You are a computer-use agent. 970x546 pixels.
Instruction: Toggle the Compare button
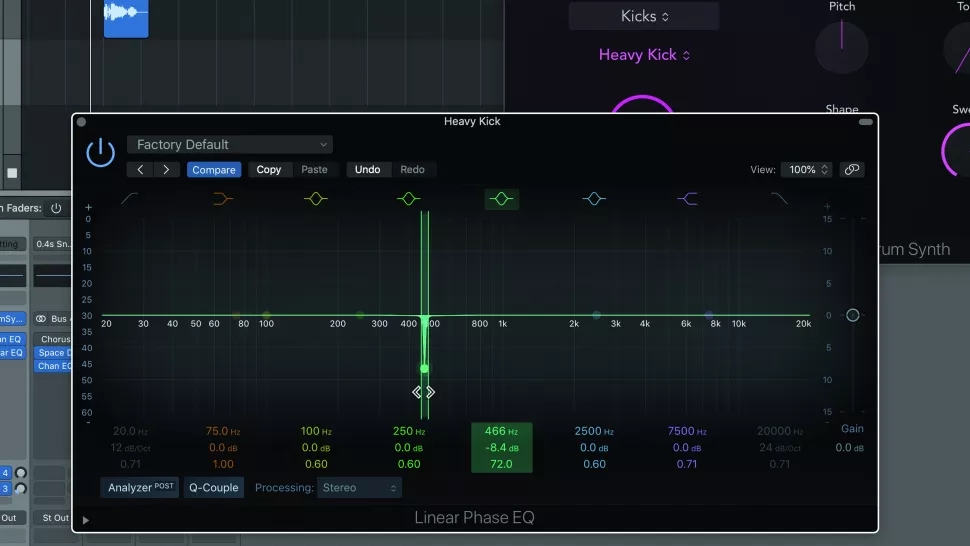[214, 170]
